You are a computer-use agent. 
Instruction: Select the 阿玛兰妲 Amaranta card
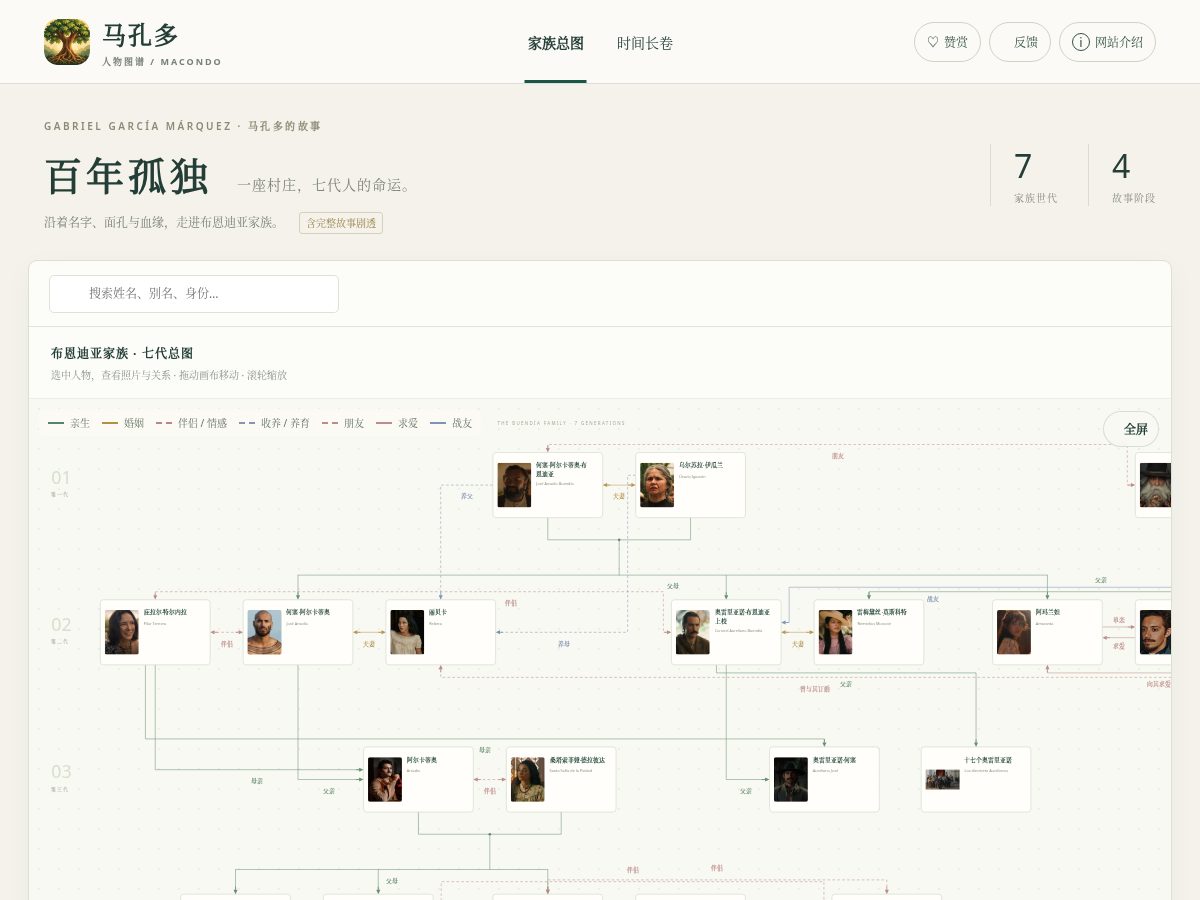(1047, 632)
